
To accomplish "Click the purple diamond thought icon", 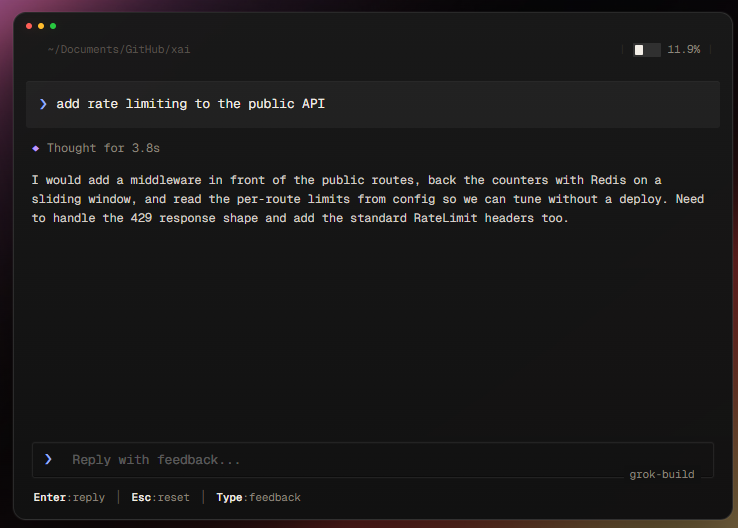I will 35,148.
